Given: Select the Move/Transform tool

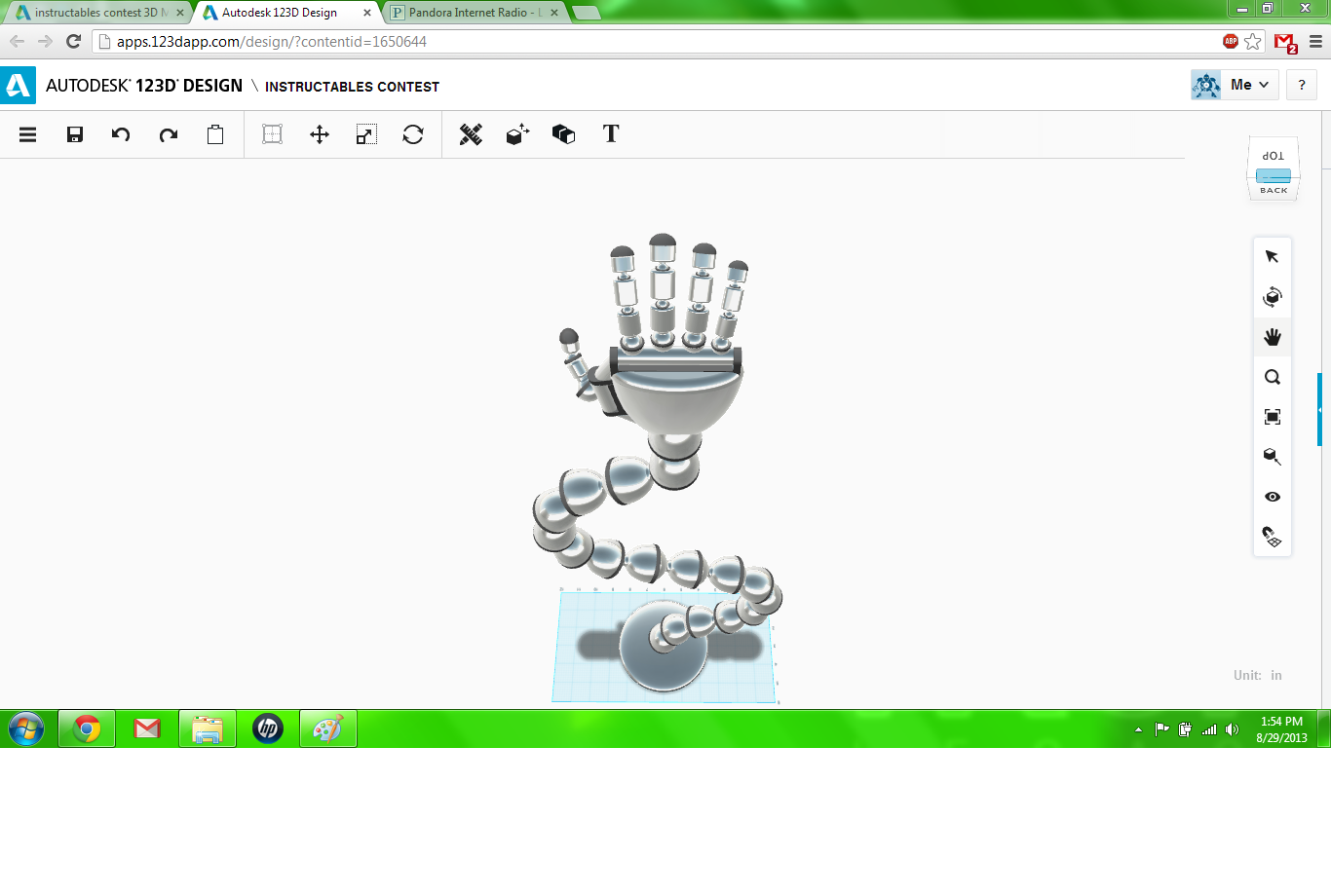Looking at the screenshot, I should pos(320,134).
